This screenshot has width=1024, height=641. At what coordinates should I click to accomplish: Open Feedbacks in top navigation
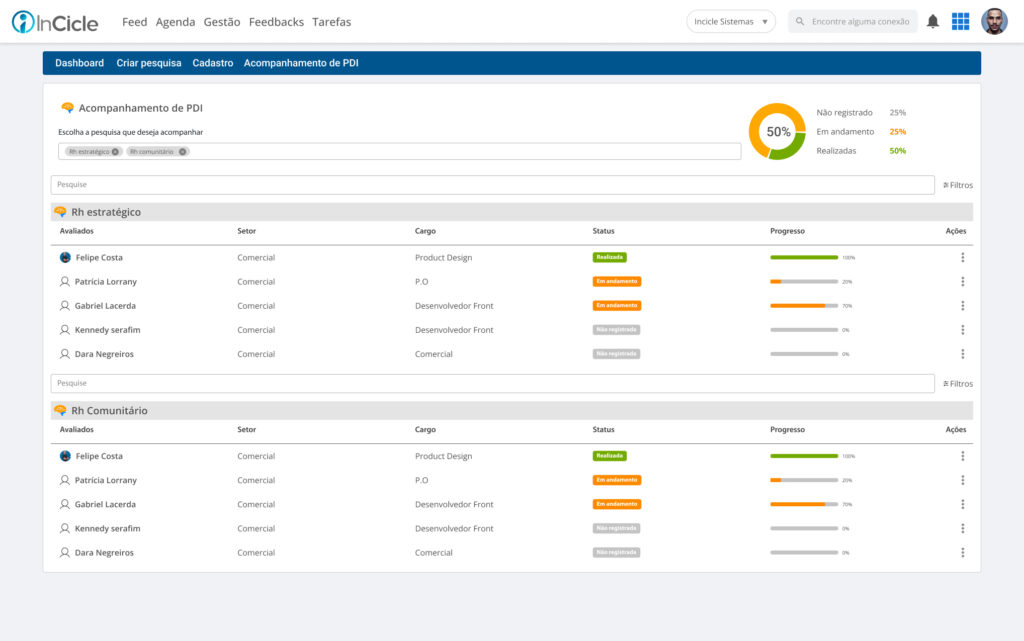point(276,22)
